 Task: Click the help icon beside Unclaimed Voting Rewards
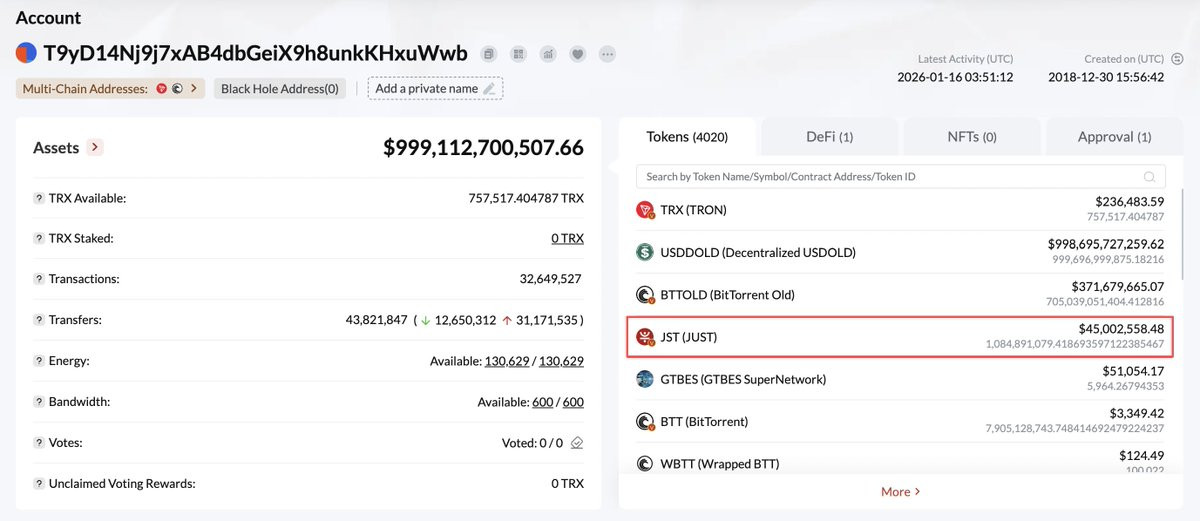[38, 484]
